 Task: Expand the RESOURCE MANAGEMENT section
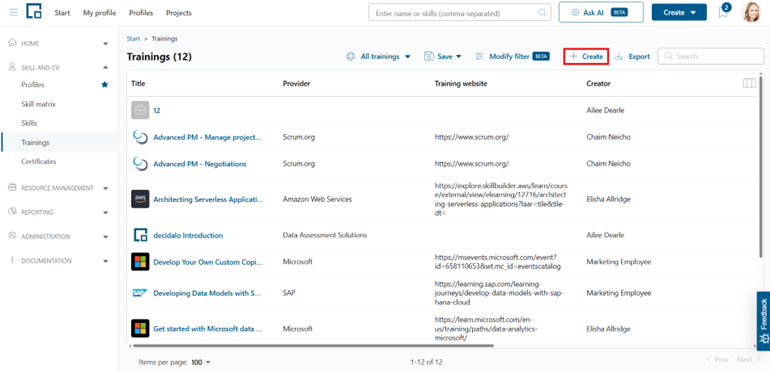(106, 188)
